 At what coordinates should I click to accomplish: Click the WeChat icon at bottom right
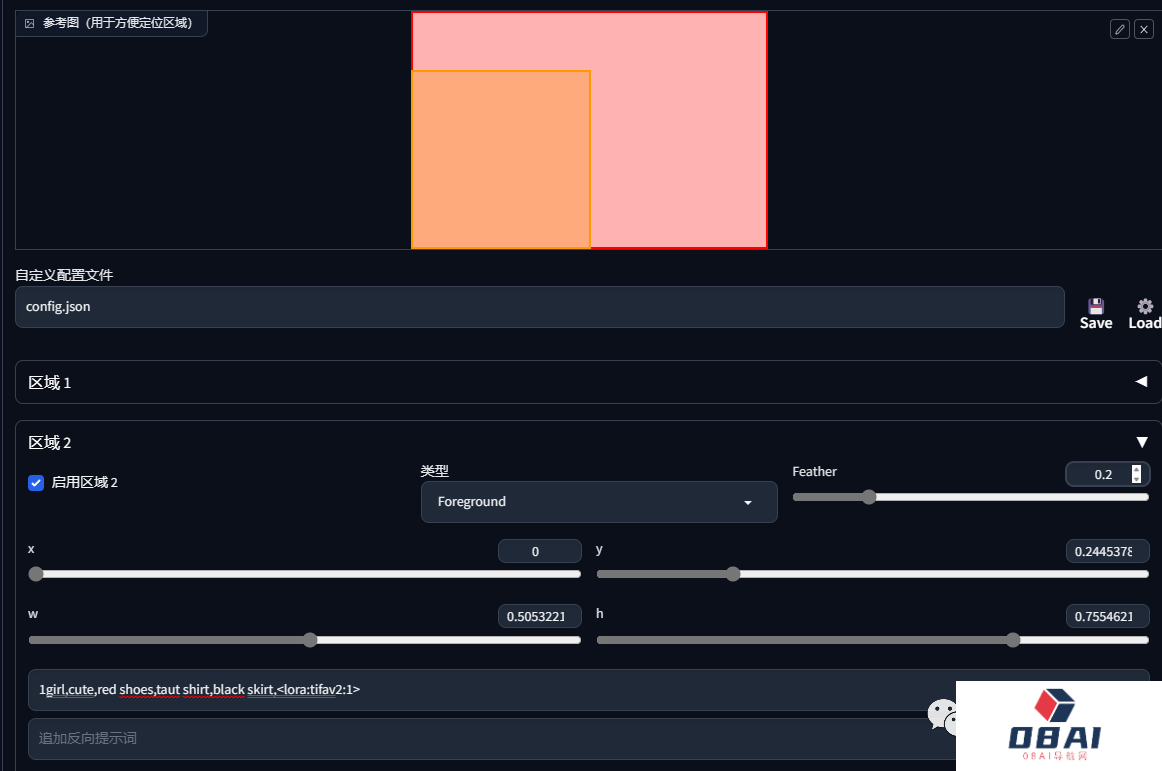coord(941,714)
